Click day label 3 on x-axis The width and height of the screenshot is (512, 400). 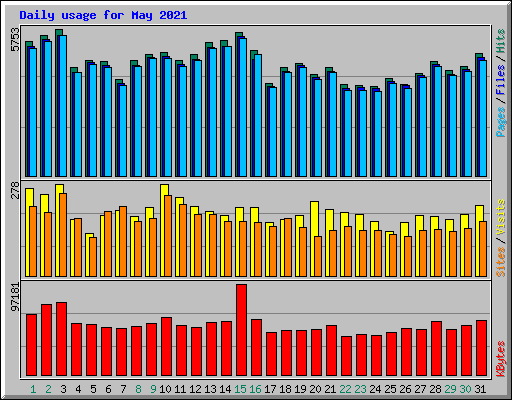(x=63, y=389)
